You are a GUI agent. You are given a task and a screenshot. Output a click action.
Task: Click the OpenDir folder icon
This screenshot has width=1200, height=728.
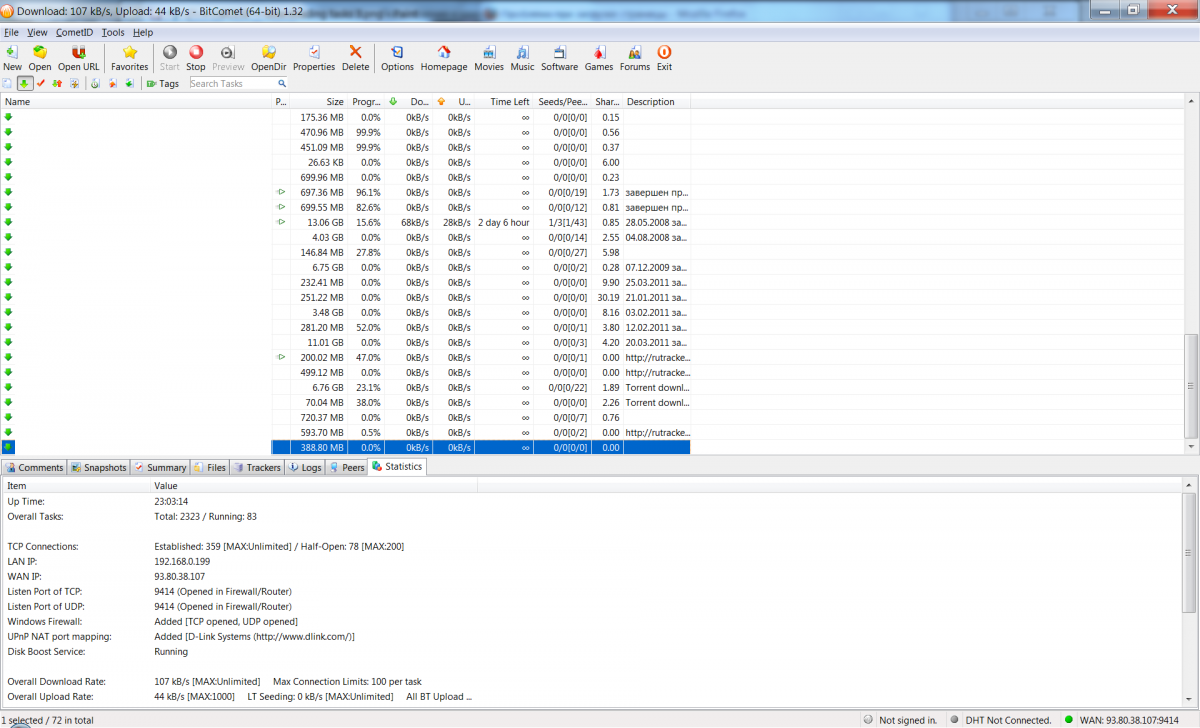coord(268,52)
